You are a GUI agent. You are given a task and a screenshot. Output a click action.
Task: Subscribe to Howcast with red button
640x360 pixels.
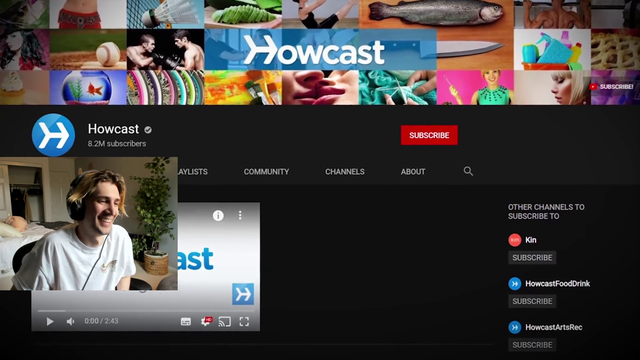pos(429,135)
